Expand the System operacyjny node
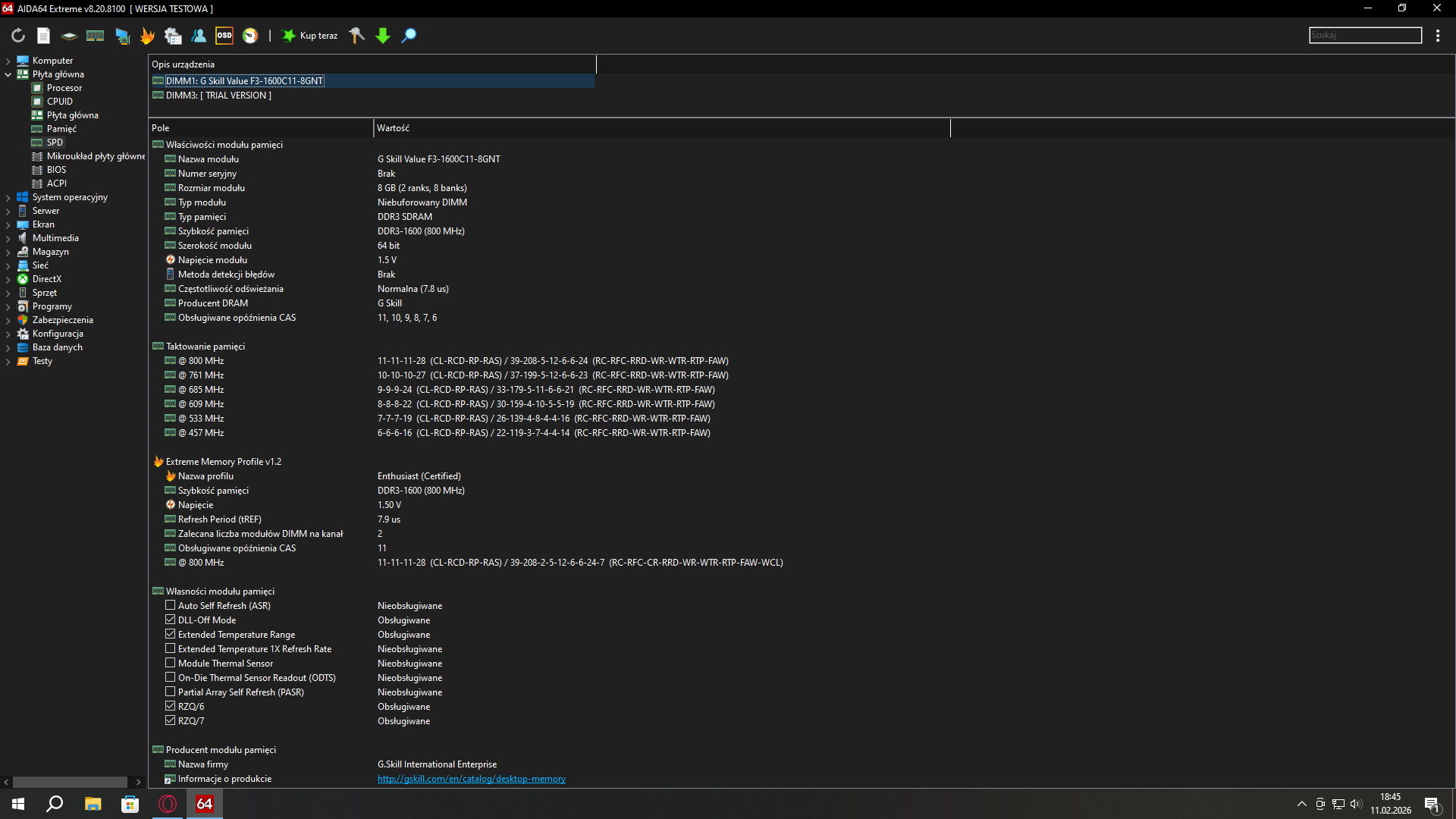 (x=8, y=197)
